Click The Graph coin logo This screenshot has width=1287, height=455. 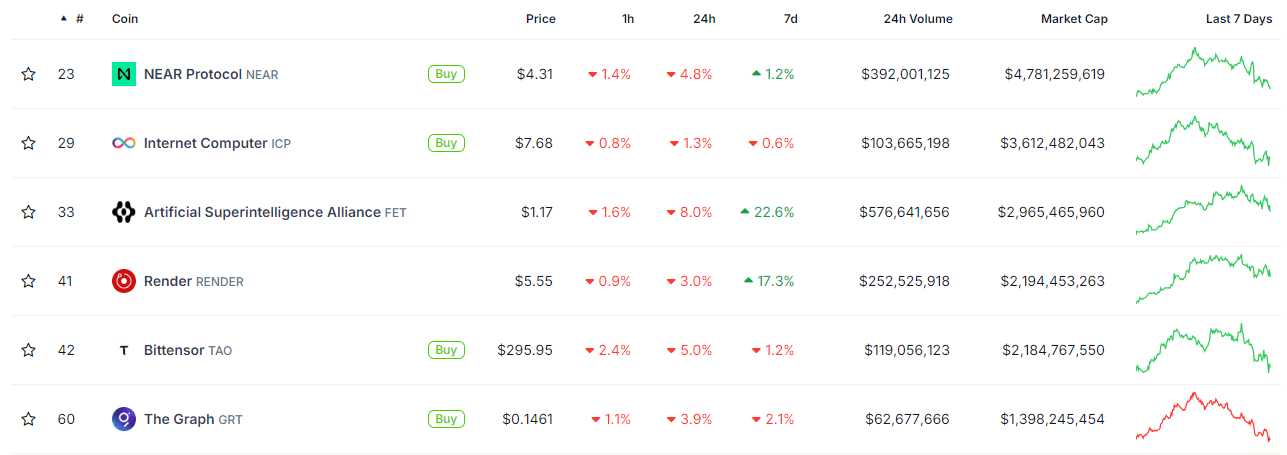(124, 419)
